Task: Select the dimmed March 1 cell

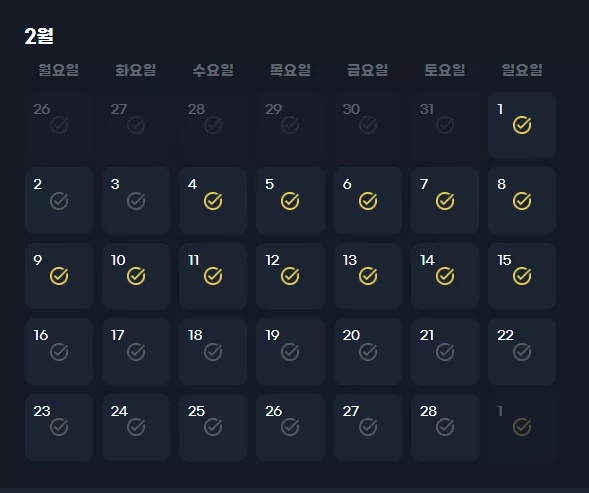Action: (x=522, y=427)
